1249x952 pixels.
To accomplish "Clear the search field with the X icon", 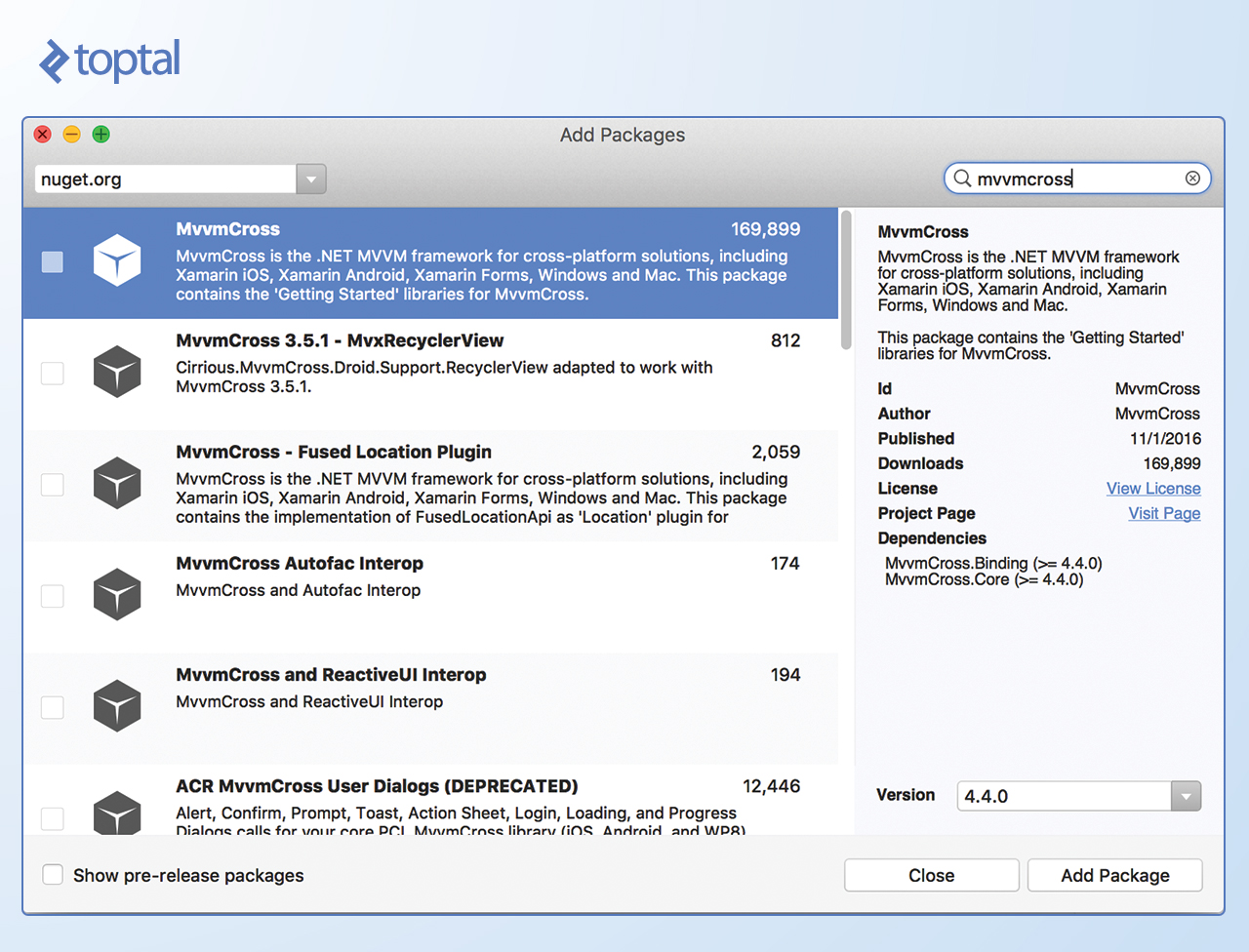I will [1192, 178].
